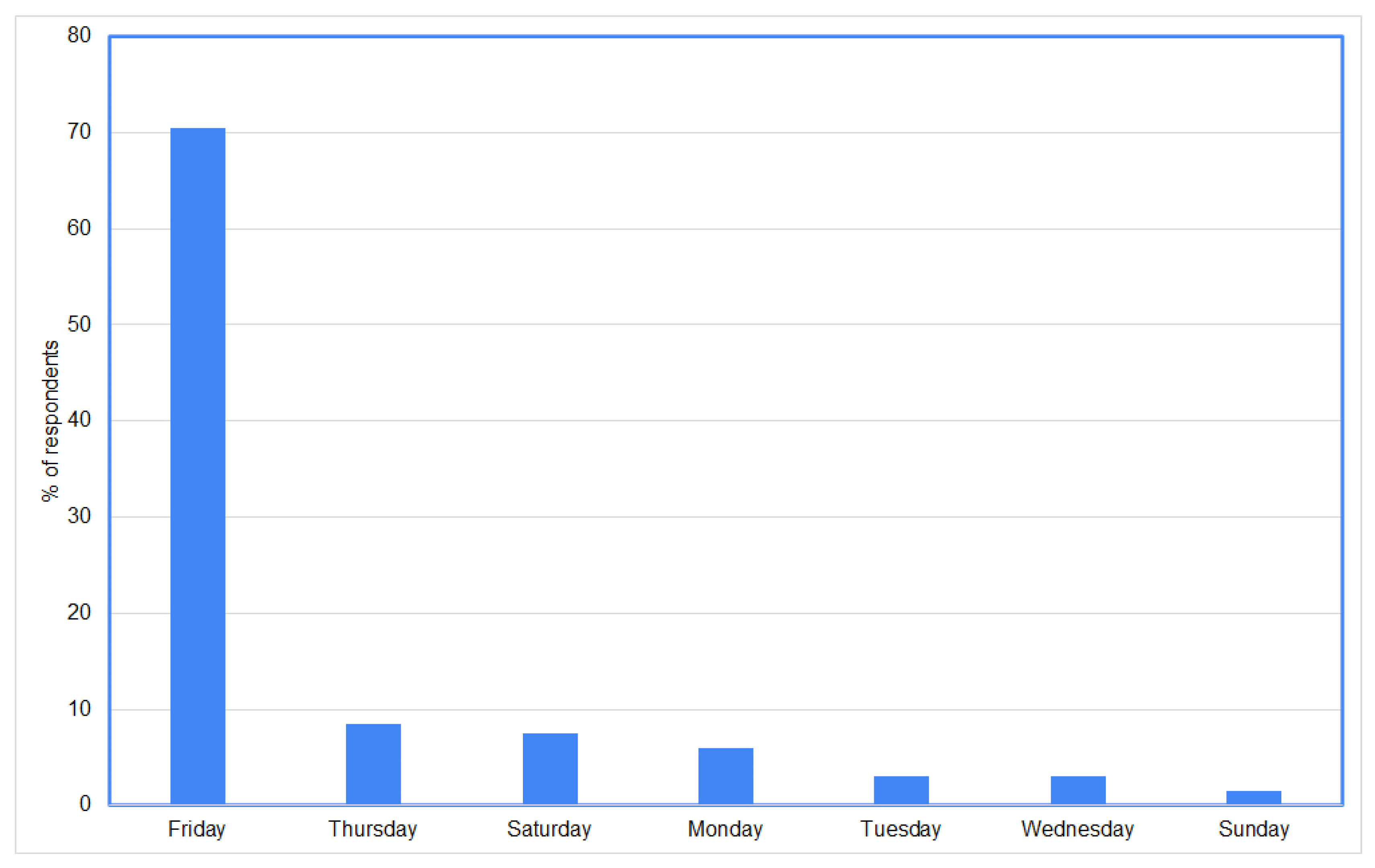This screenshot has width=1375, height=868.
Task: Click the '% of respondents' axis title
Action: [x=50, y=421]
